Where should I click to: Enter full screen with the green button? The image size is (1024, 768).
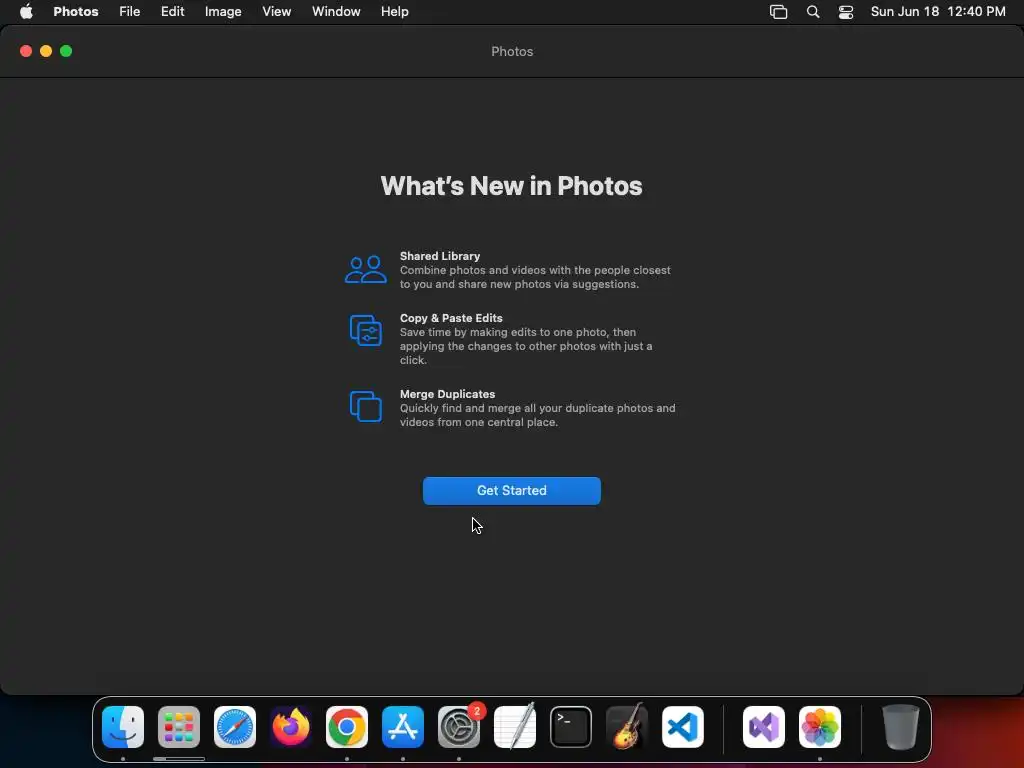click(x=66, y=51)
